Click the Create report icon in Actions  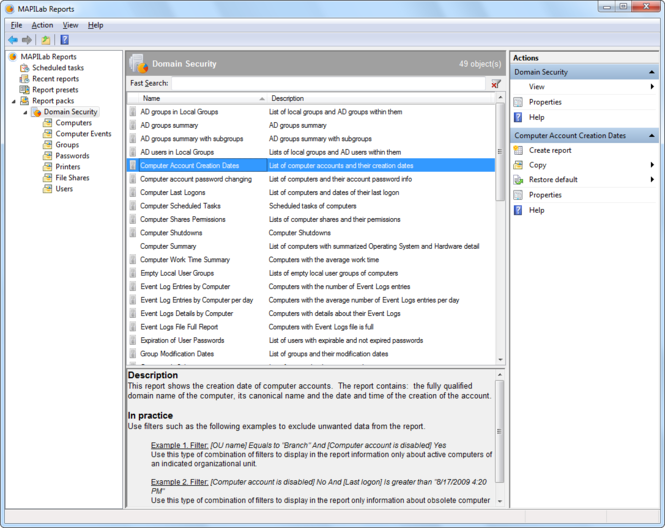[518, 151]
